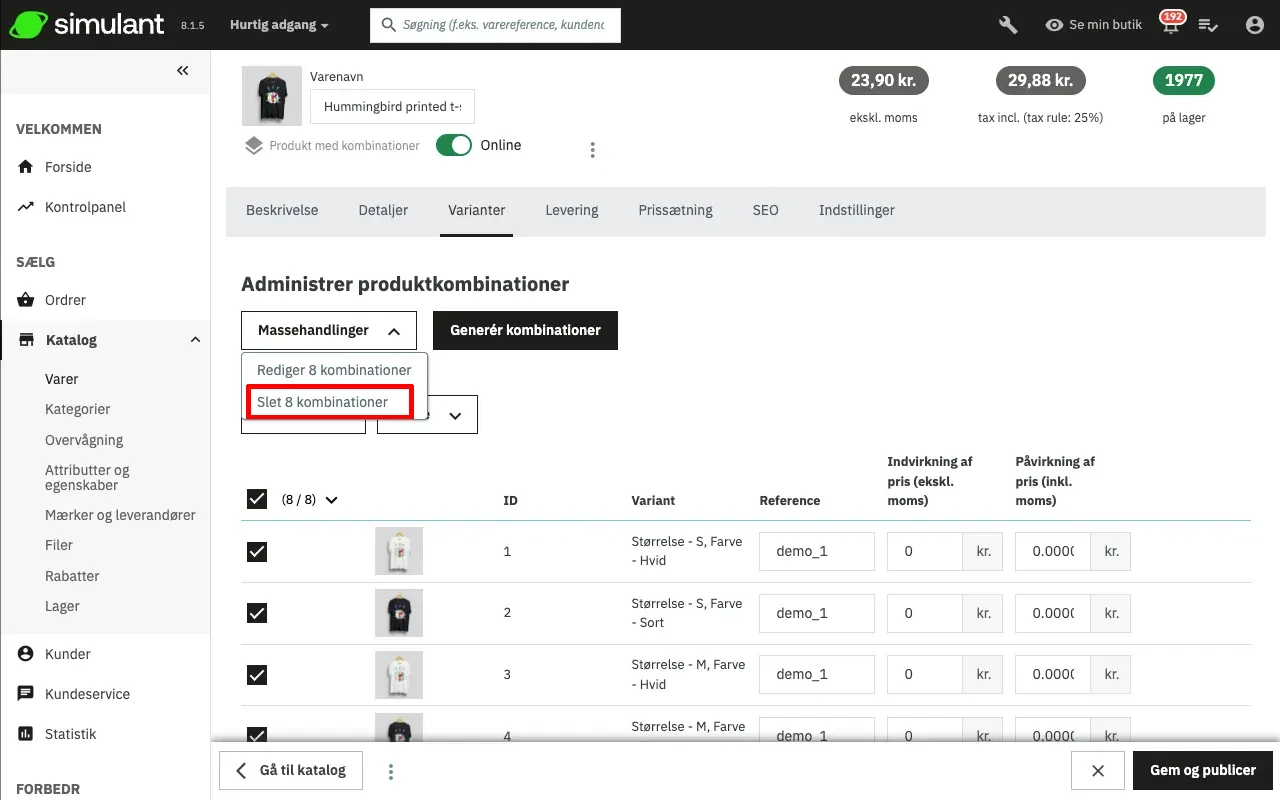The width and height of the screenshot is (1280, 800).
Task: Collapse the sidebar with double chevron icon
Action: tap(182, 70)
